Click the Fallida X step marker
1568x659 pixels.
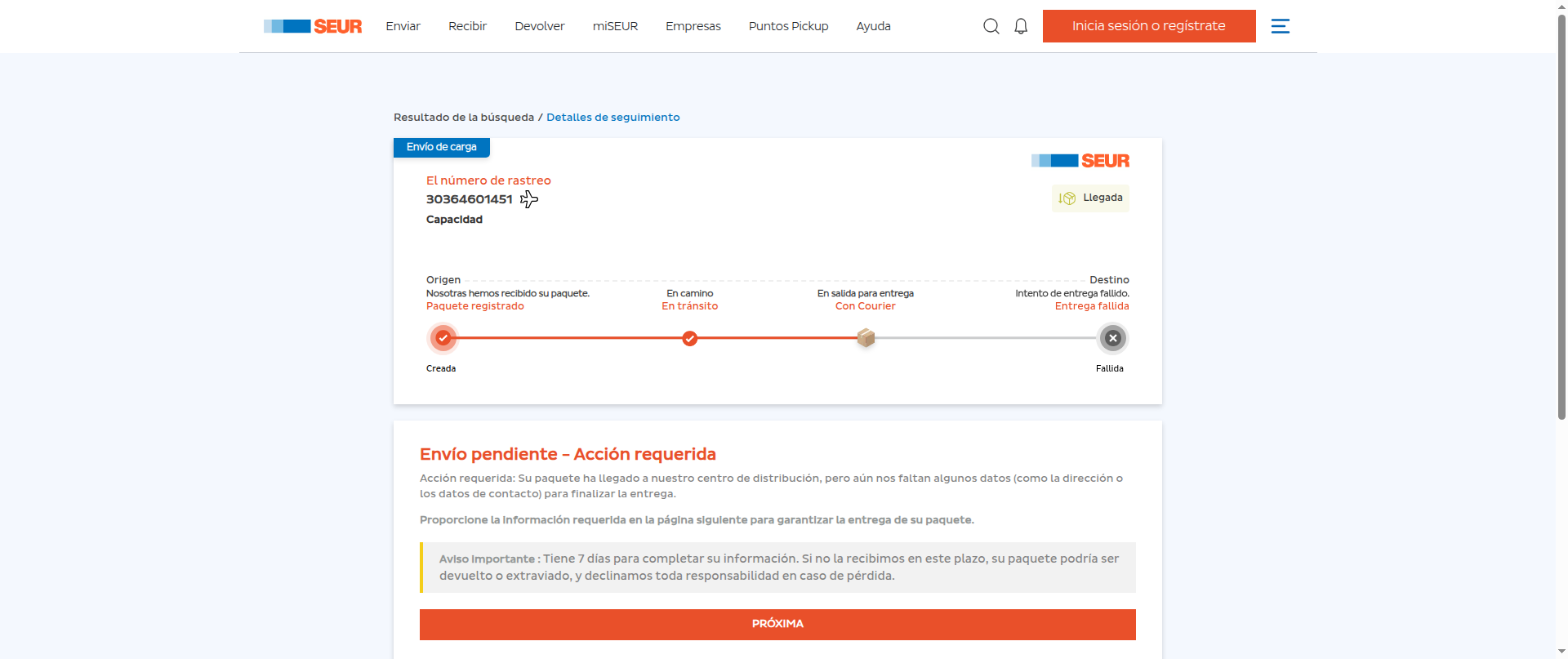point(1113,337)
